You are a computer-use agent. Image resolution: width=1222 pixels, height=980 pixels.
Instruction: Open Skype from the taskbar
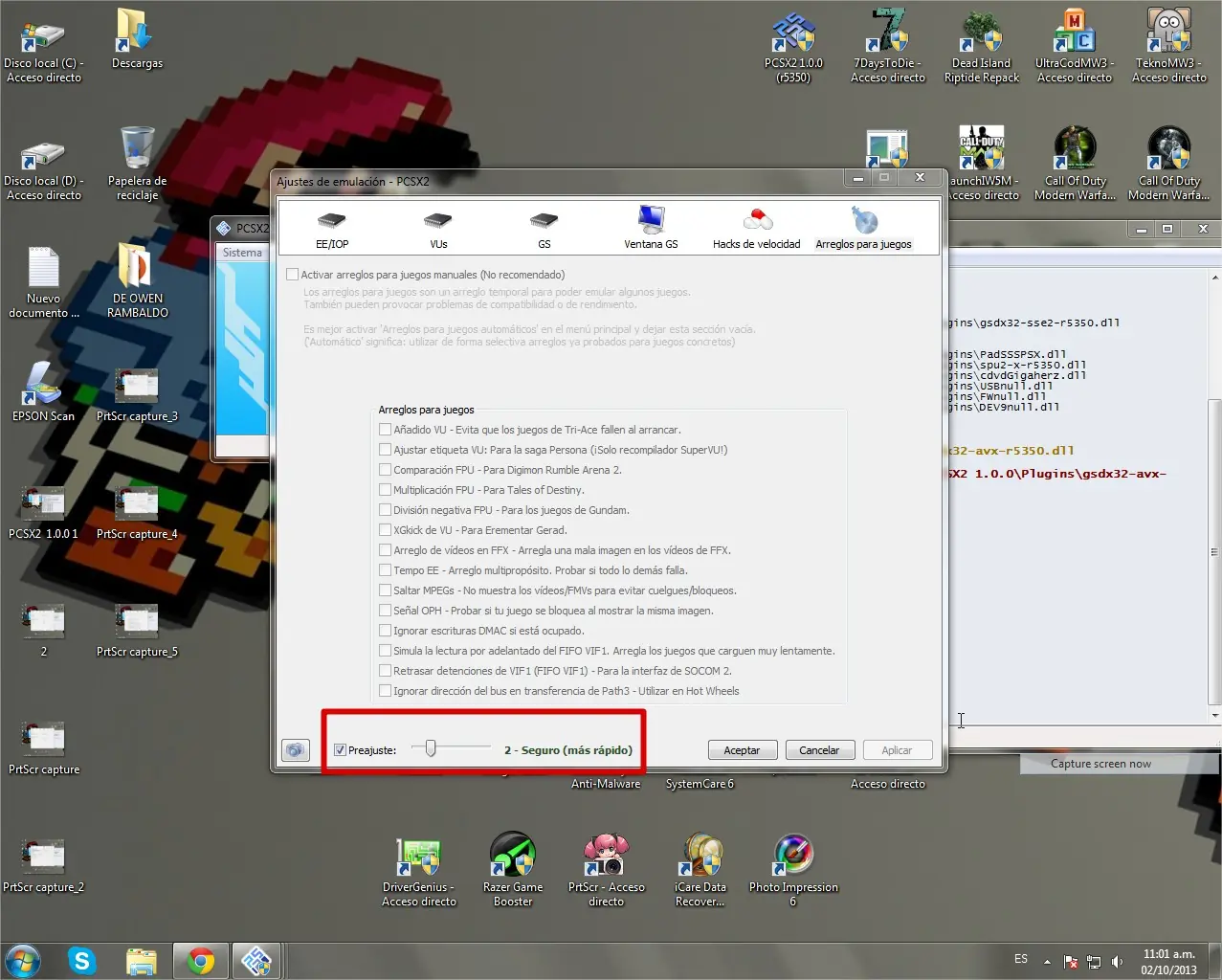click(x=83, y=961)
